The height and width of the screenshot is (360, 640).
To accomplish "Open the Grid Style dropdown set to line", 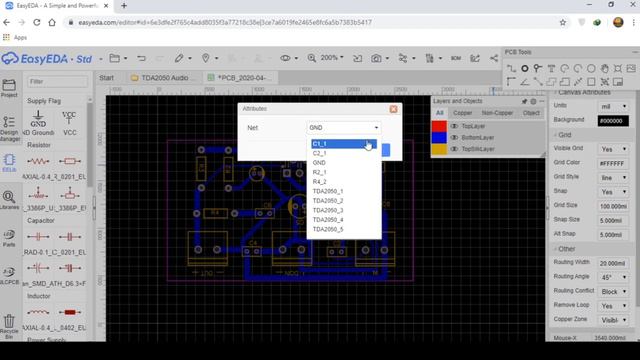I will (613, 178).
